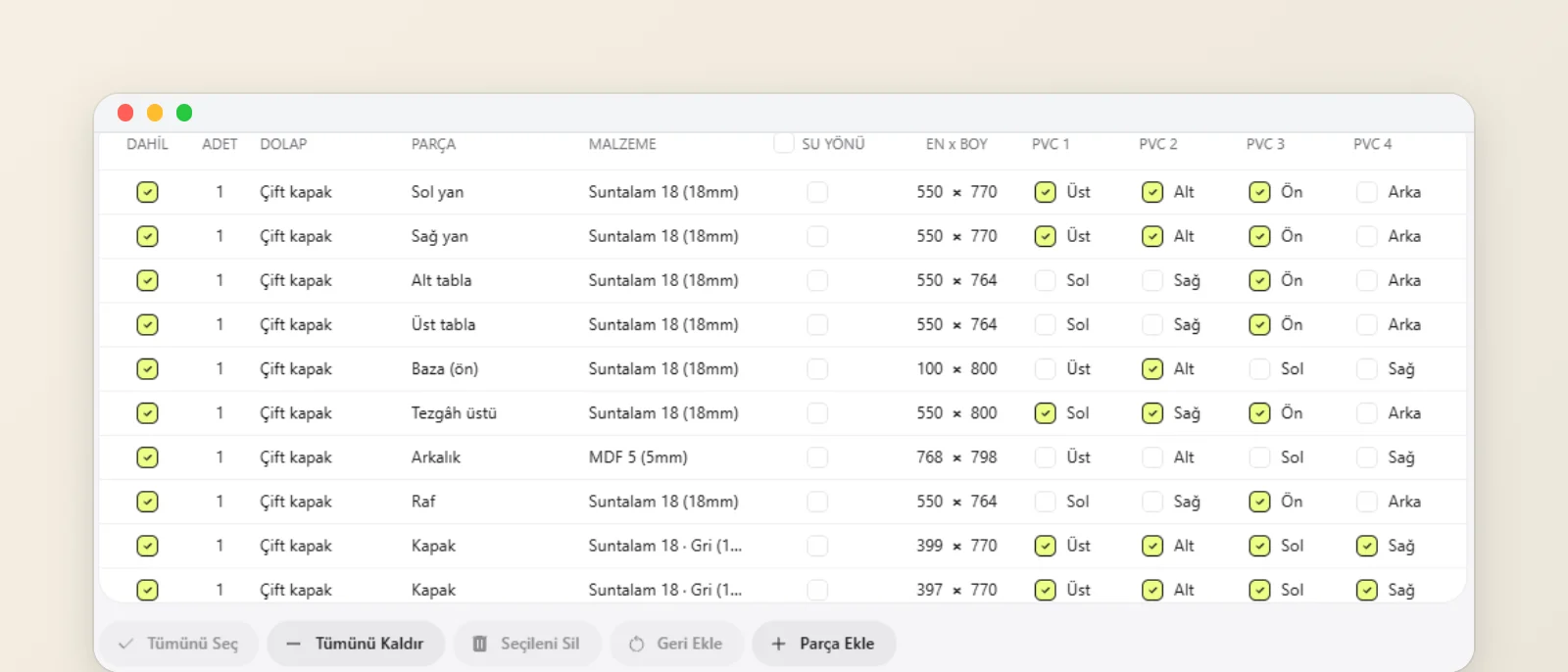1568x672 pixels.
Task: Click the EN x BOY column header
Action: tap(956, 144)
